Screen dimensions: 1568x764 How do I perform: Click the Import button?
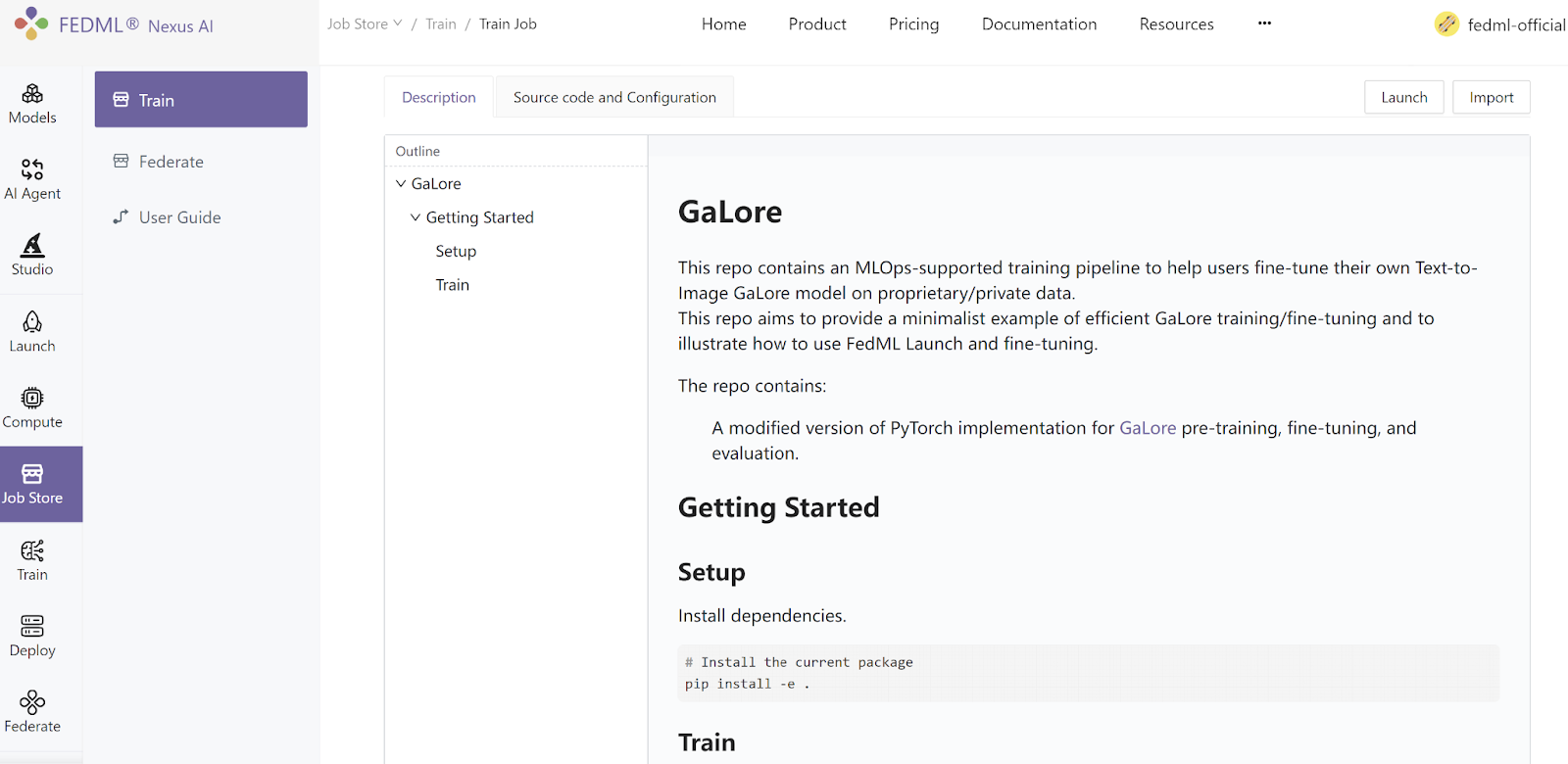pyautogui.click(x=1492, y=97)
